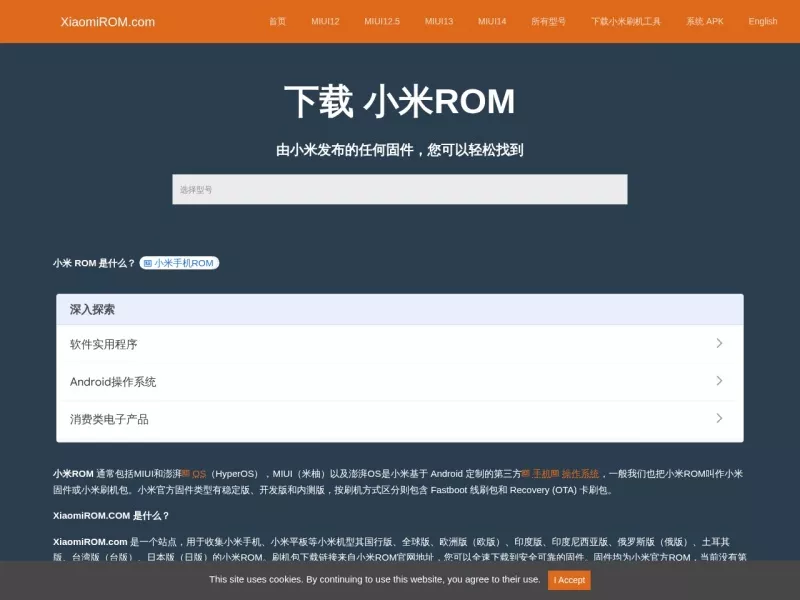Click the 深入探索 panel header

[x=400, y=309]
